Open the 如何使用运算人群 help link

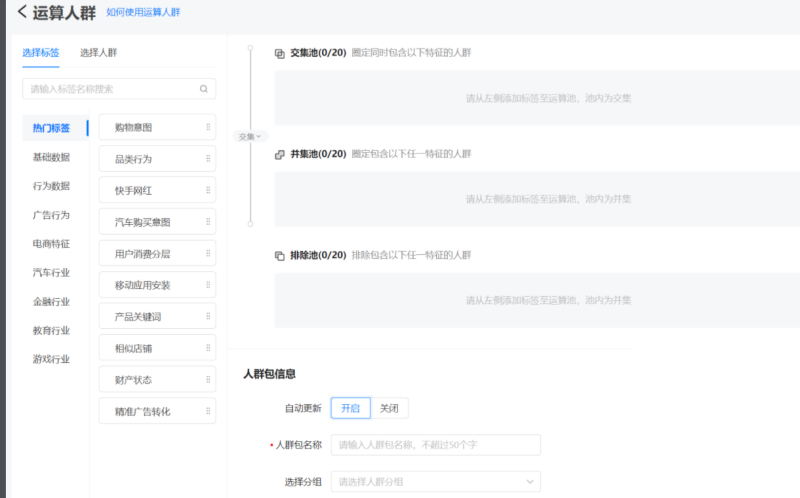click(143, 12)
